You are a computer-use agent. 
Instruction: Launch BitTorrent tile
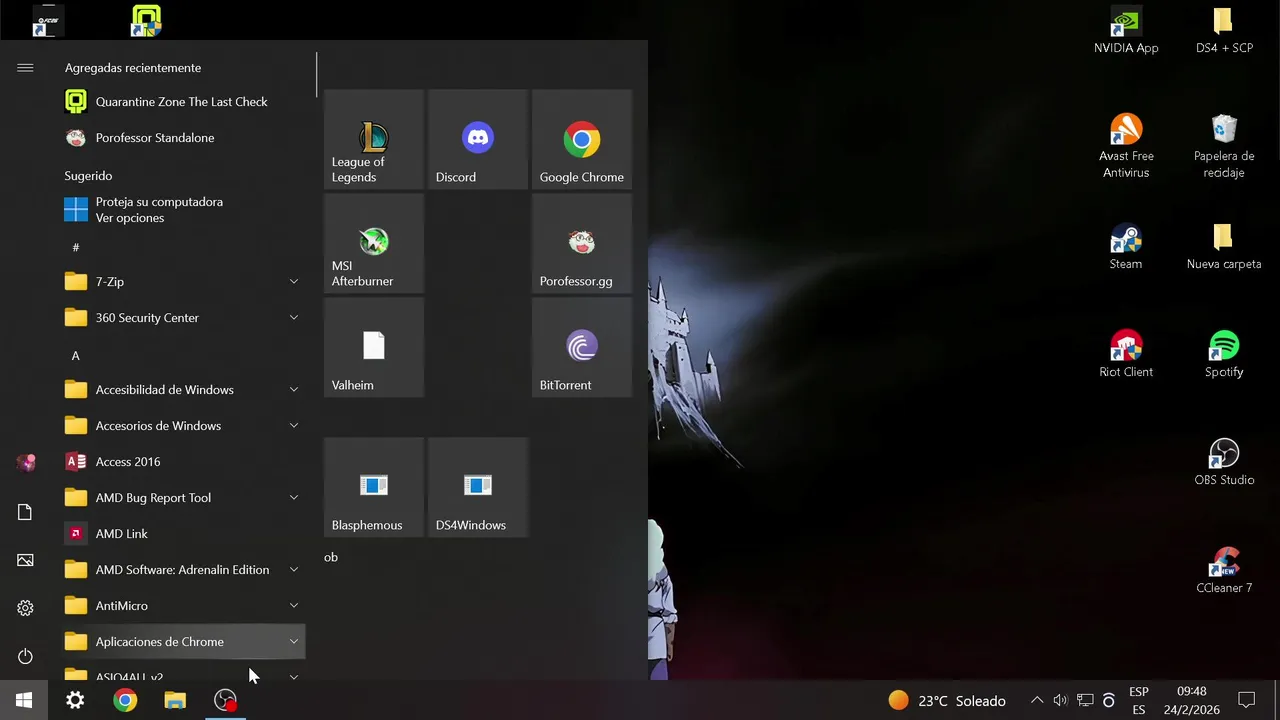coord(582,347)
